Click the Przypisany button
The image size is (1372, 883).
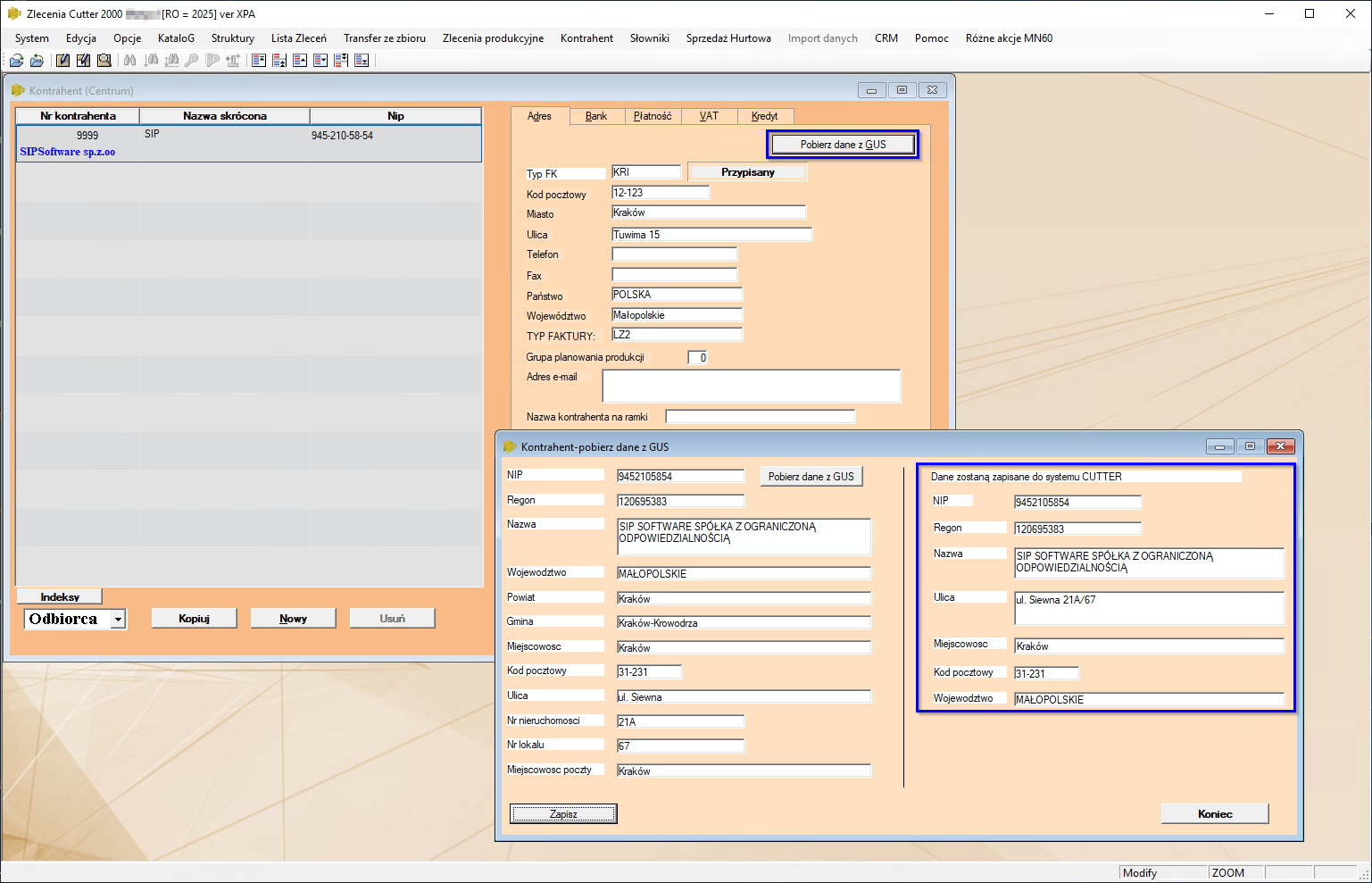coord(748,172)
